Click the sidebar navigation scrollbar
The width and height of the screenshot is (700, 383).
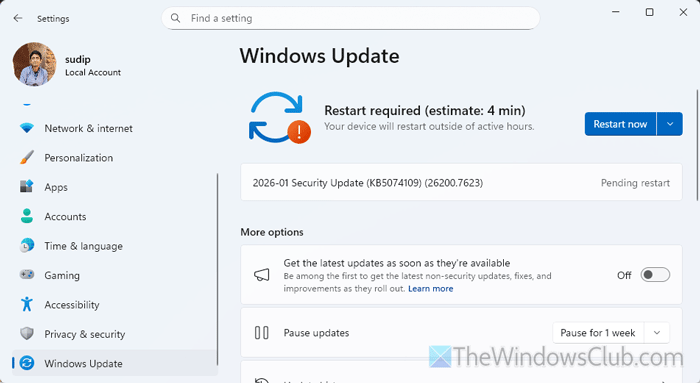point(217,269)
